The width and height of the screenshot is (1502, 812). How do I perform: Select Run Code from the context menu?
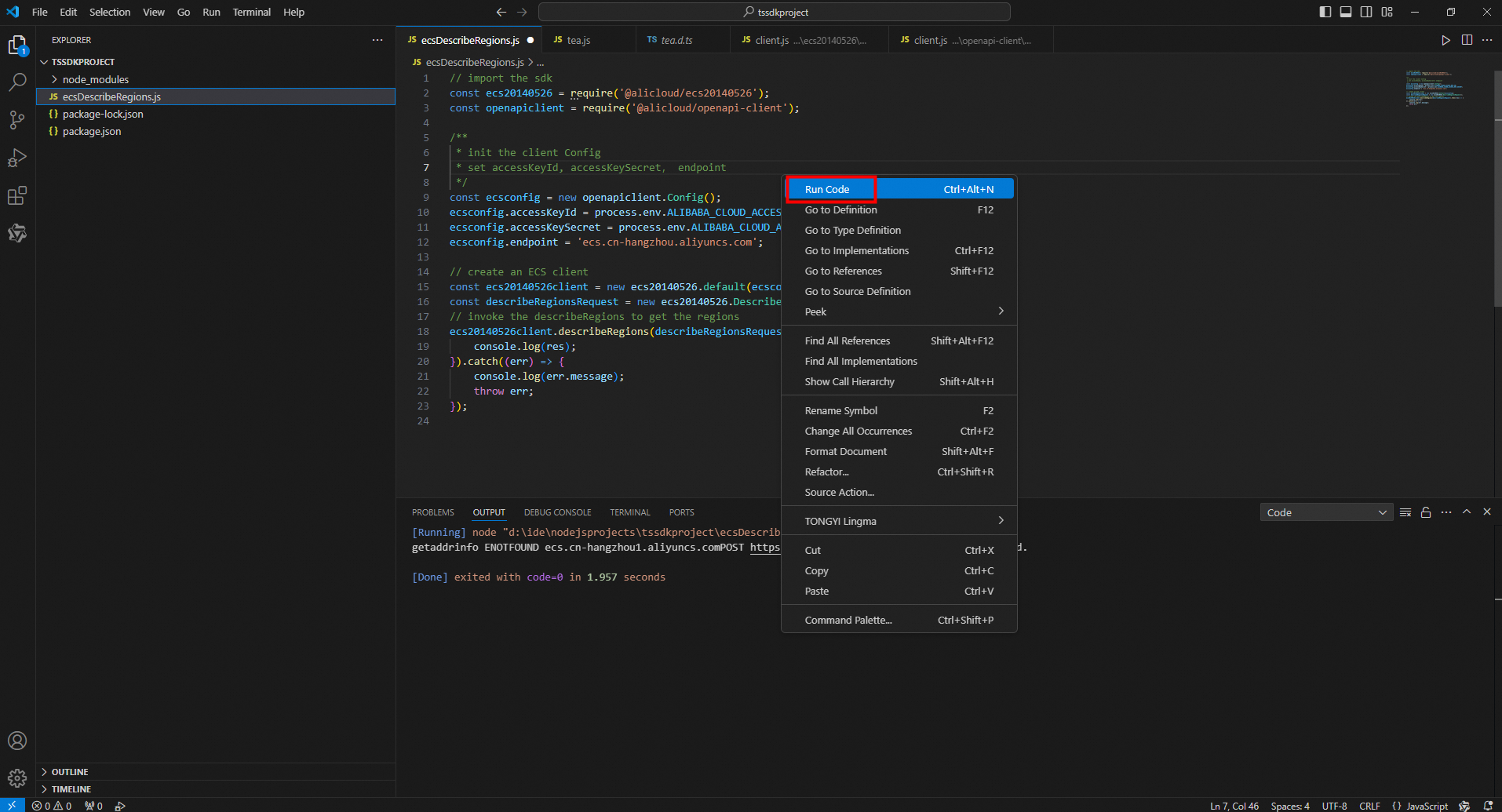pos(899,189)
